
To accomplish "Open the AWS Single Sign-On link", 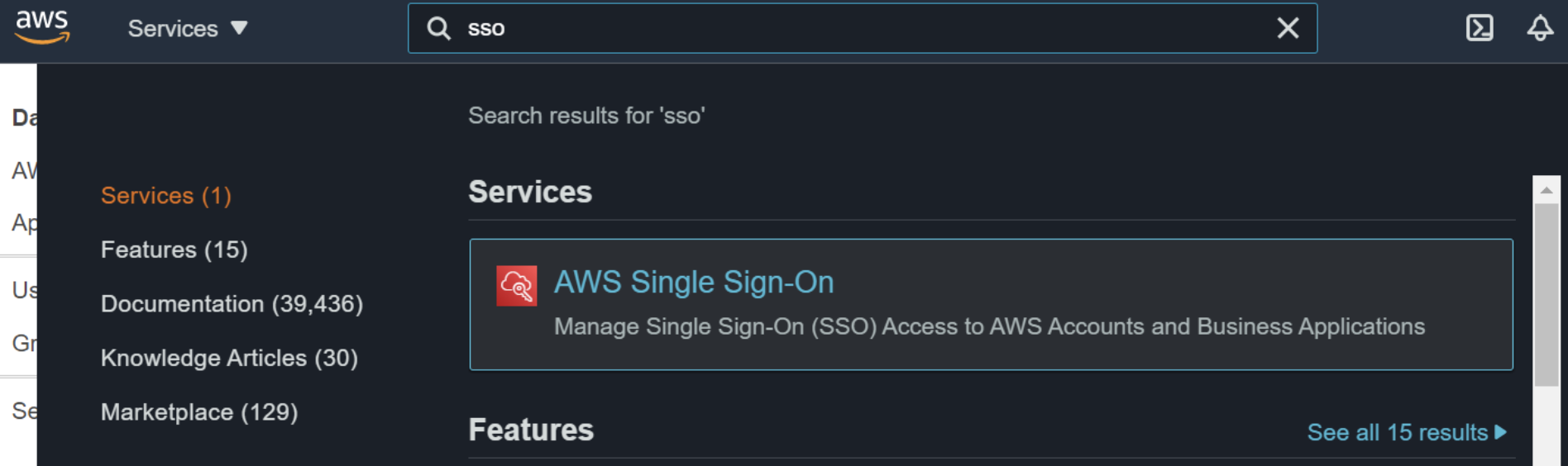I will pyautogui.click(x=693, y=283).
